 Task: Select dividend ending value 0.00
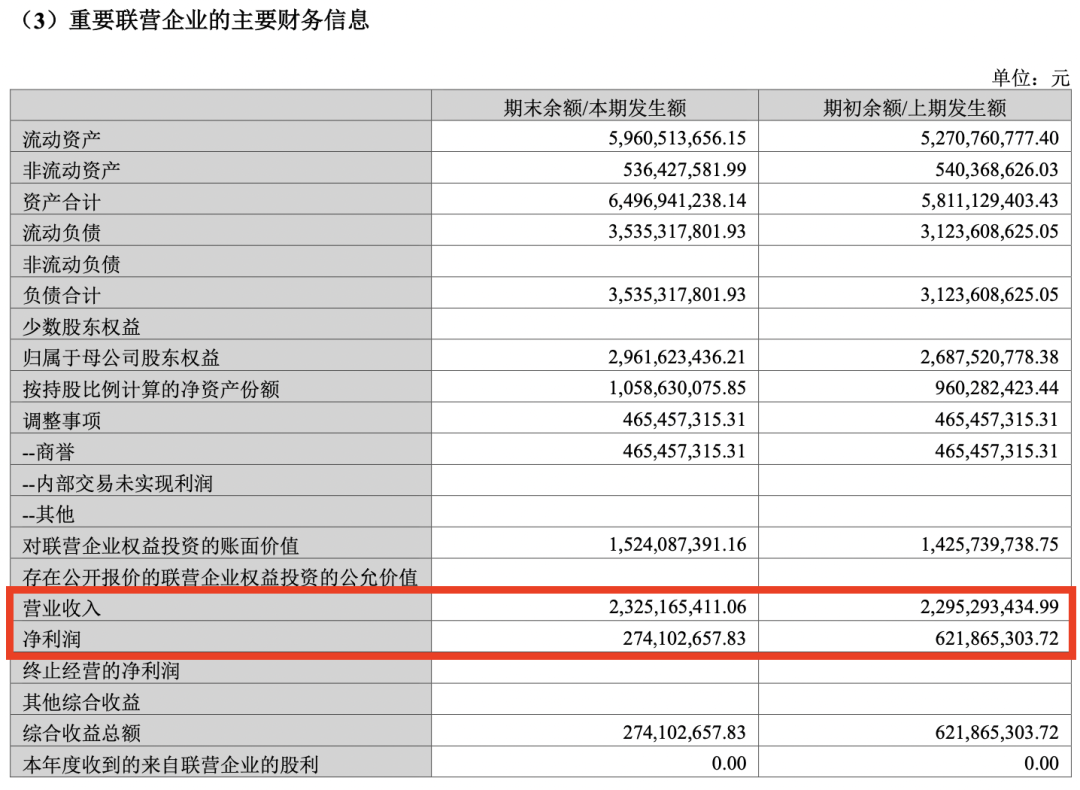coord(729,764)
